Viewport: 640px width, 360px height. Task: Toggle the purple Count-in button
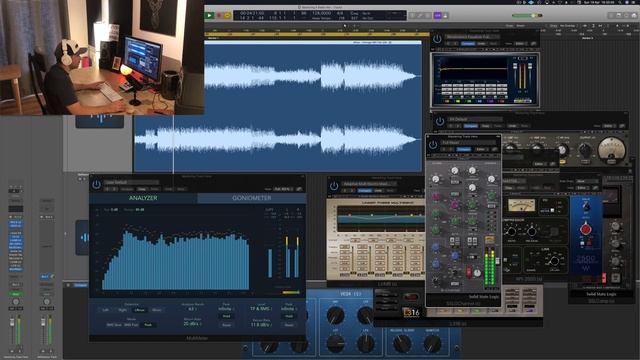438,16
